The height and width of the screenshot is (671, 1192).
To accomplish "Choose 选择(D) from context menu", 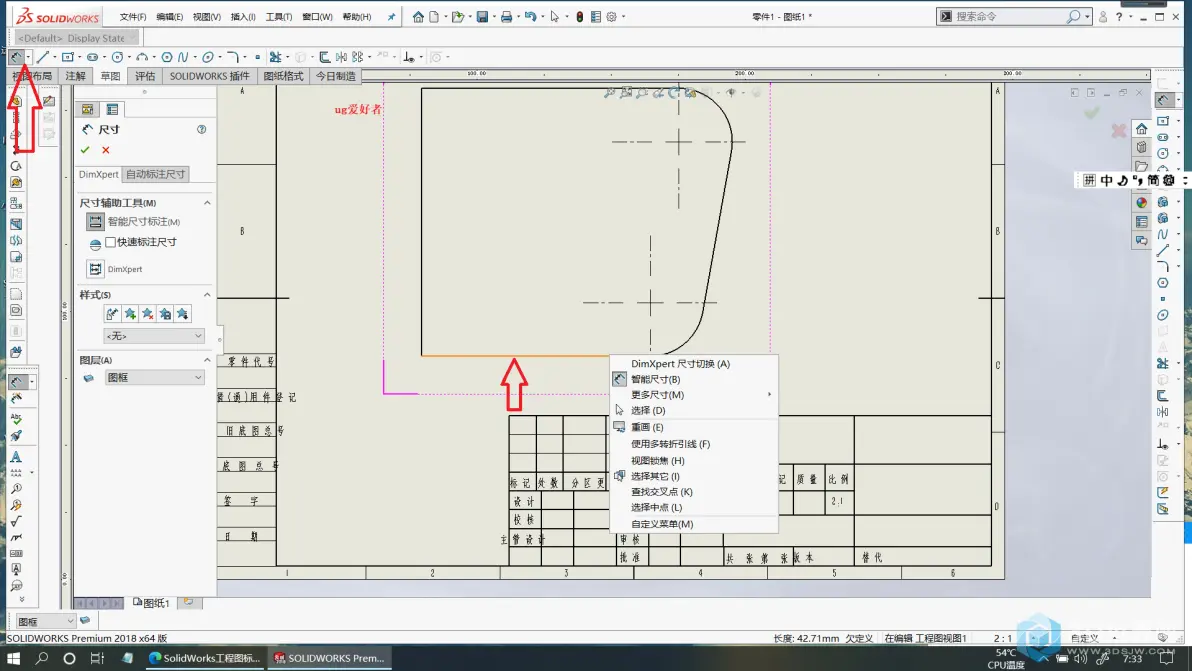I will click(693, 410).
